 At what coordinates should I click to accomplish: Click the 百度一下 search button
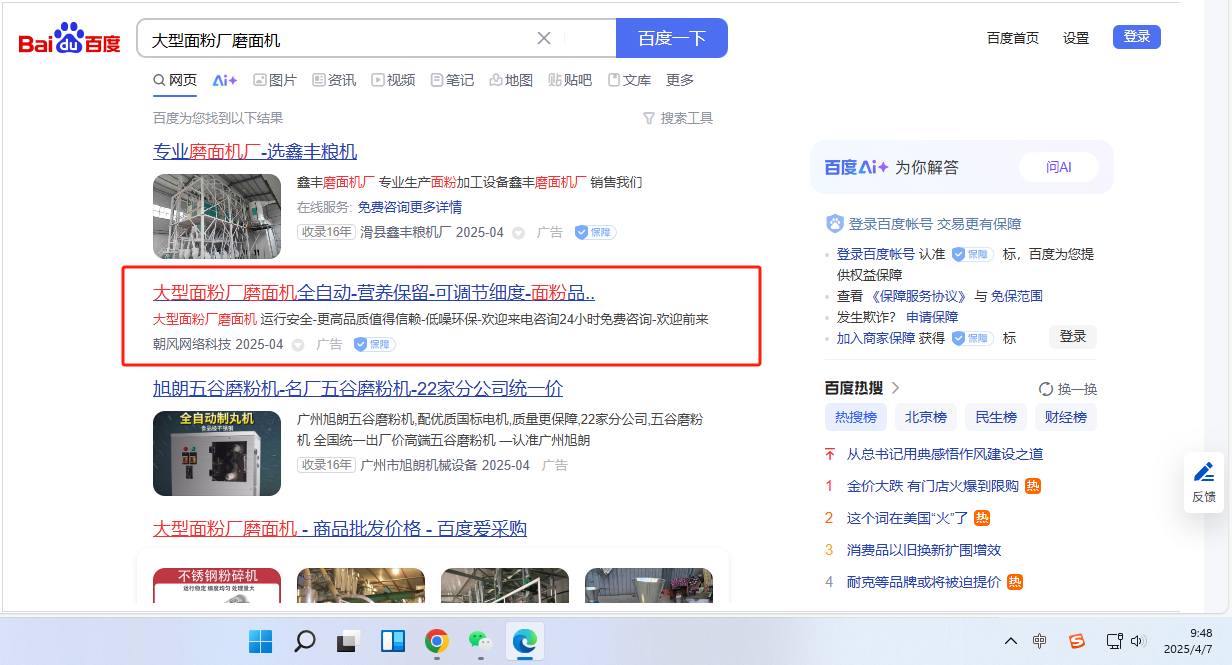(x=672, y=38)
